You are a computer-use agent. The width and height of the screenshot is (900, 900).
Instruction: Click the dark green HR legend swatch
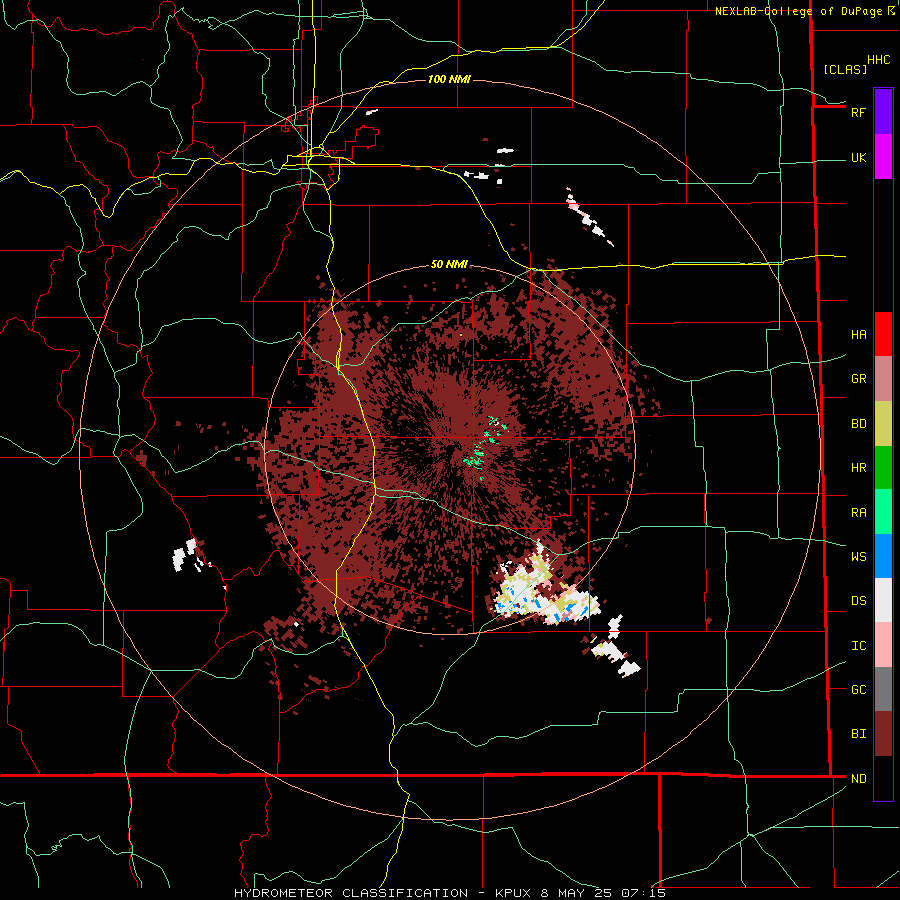pyautogui.click(x=883, y=468)
